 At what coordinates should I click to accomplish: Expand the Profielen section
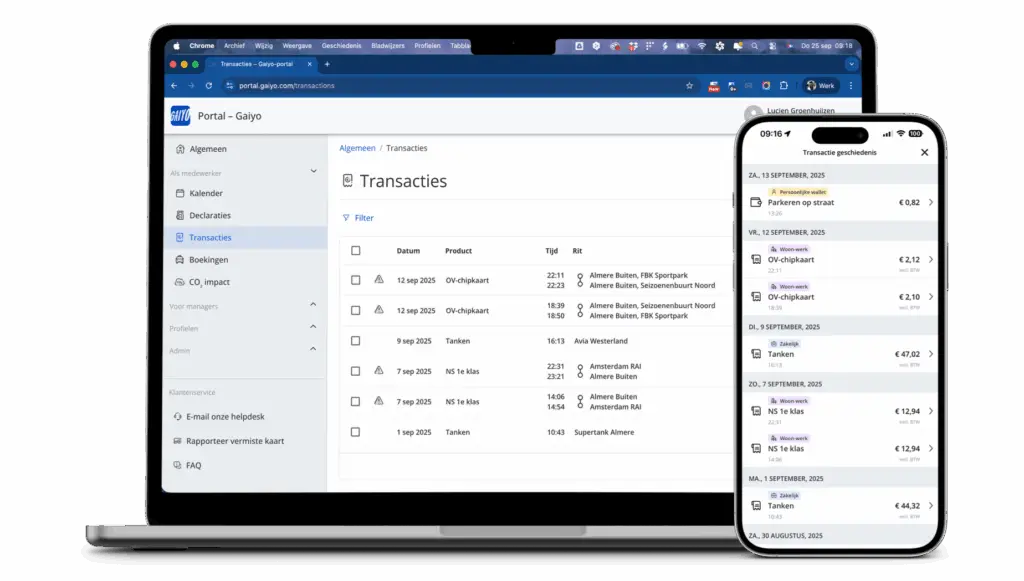[313, 327]
